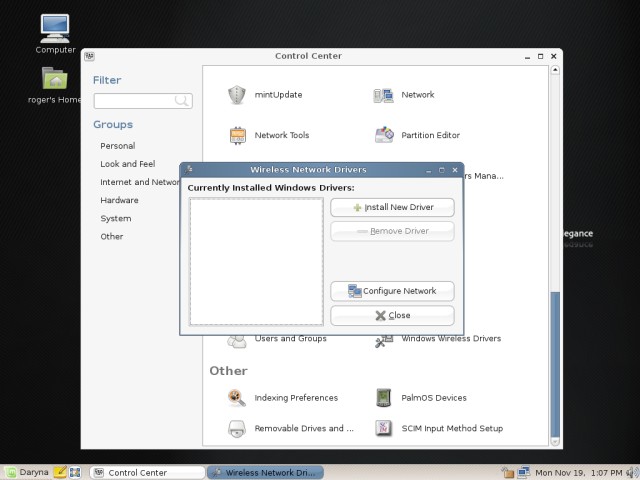Select the Hardware group

pyautogui.click(x=119, y=200)
